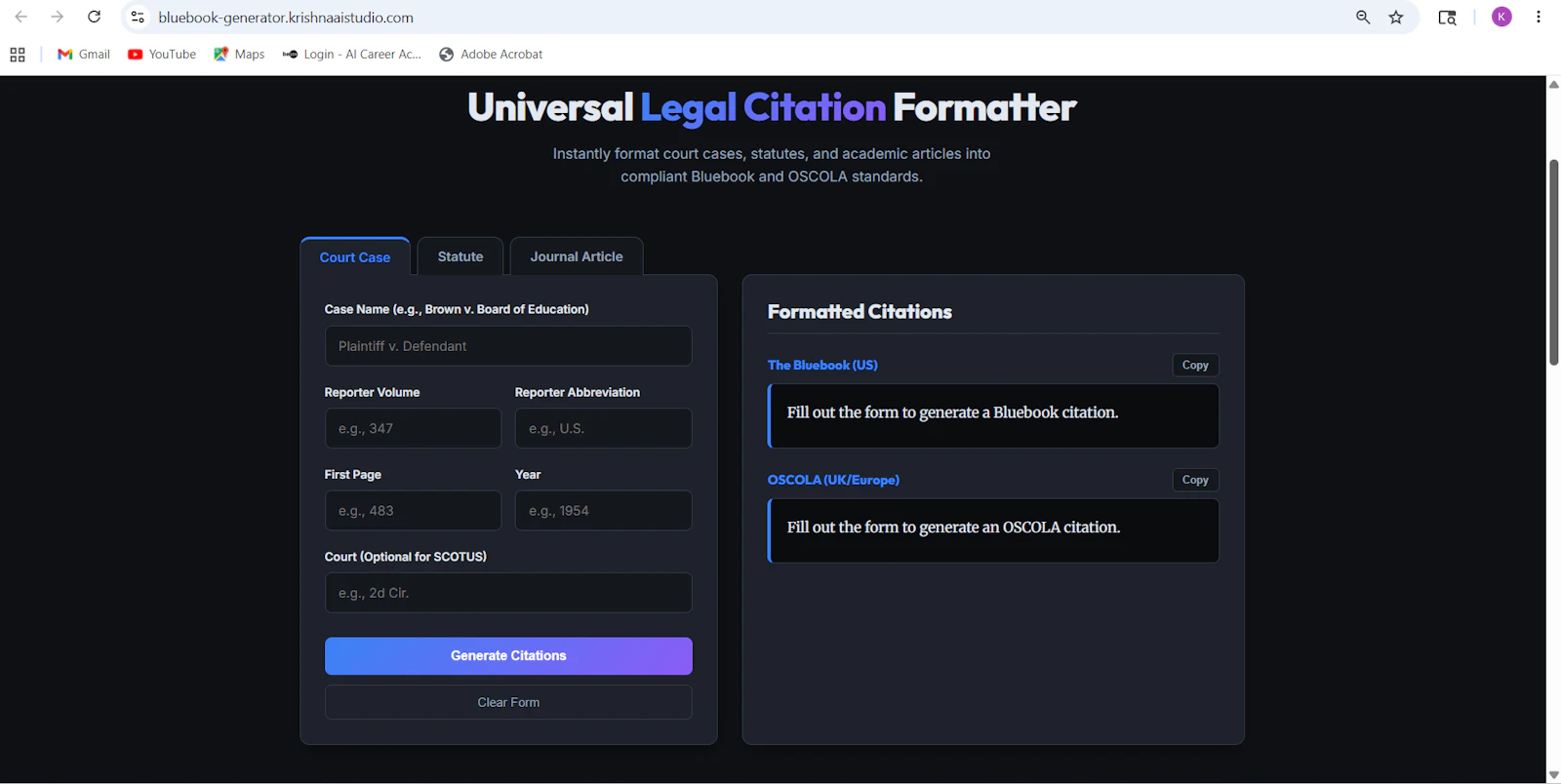Click the OSCOLA citation output box

click(x=993, y=530)
